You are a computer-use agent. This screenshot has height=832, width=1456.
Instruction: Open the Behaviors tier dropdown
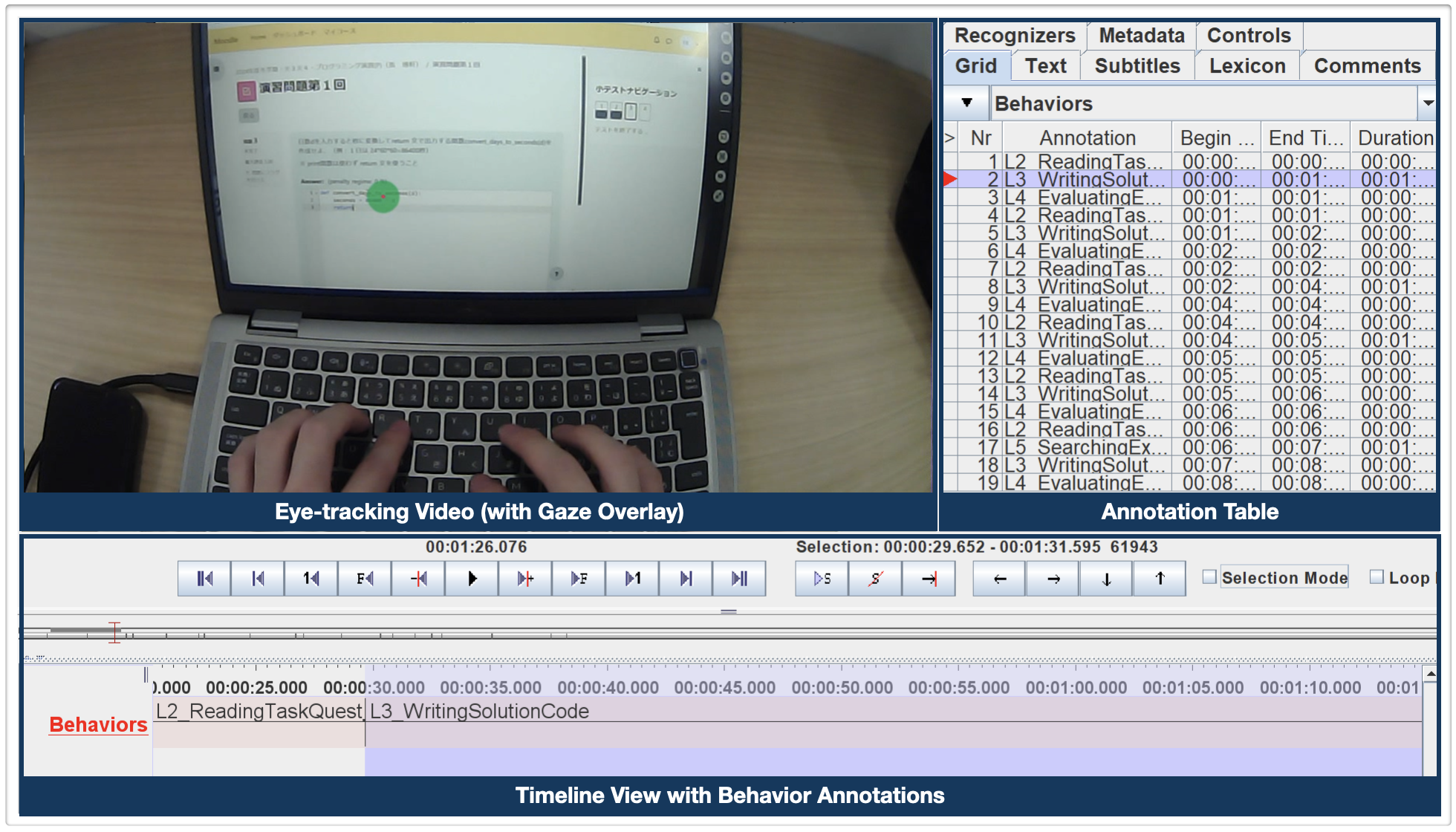pos(1427,103)
